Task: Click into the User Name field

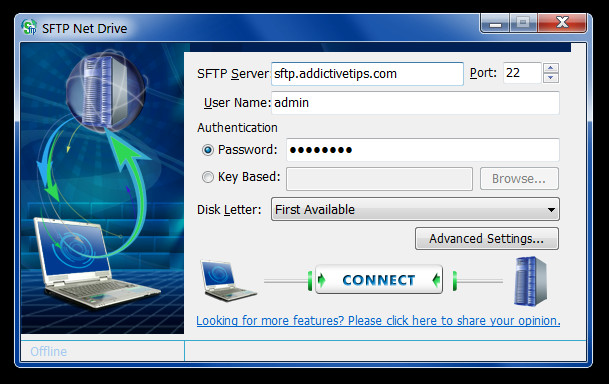Action: pos(415,103)
